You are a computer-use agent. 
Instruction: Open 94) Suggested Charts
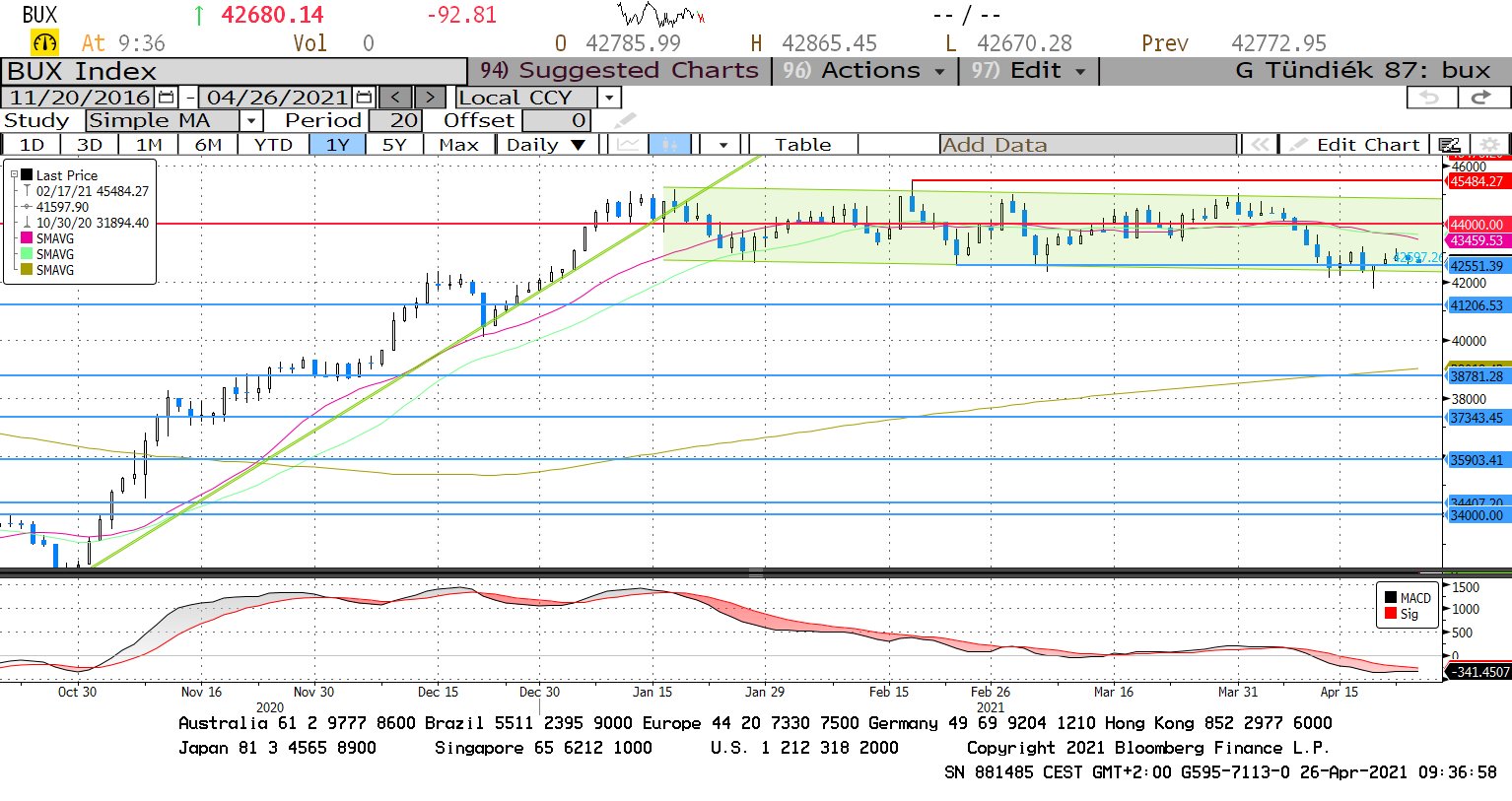tap(619, 71)
